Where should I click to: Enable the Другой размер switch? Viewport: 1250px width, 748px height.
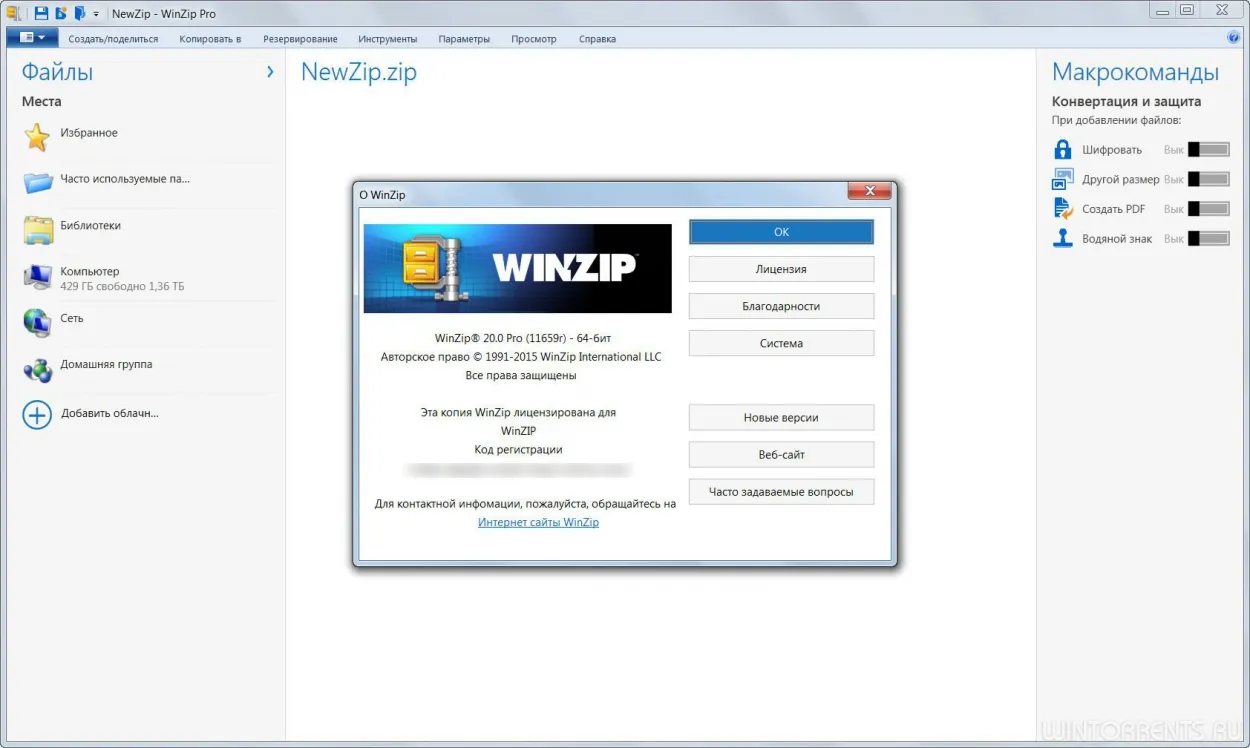[x=1208, y=179]
